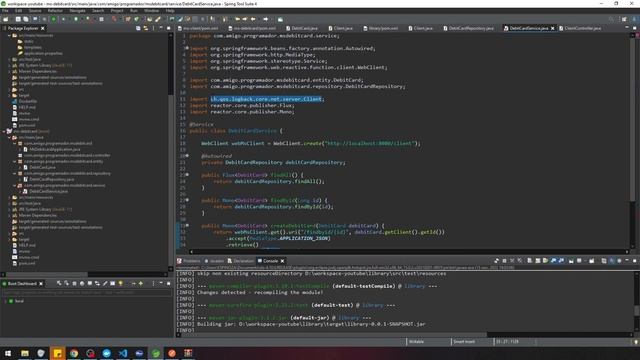This screenshot has height=360, width=640.
Task: Toggle Link with Editor in Package Explorer
Action: tap(146, 28)
